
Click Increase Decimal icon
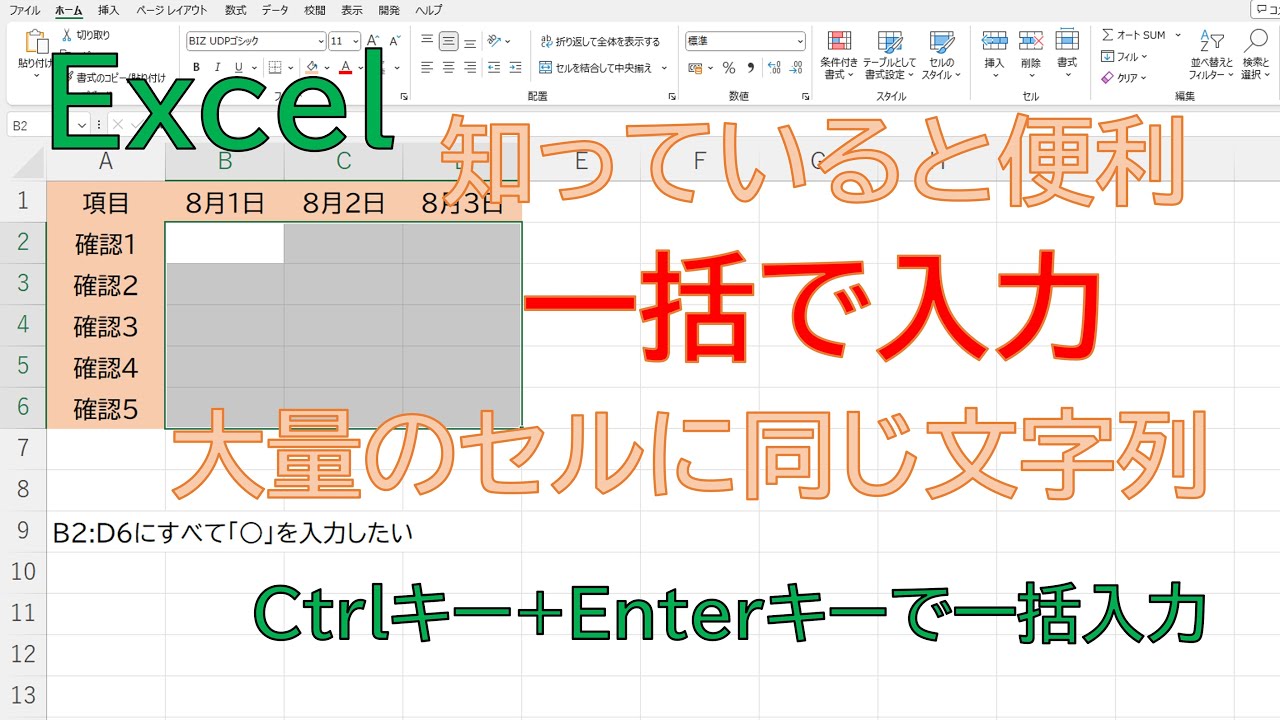776,68
